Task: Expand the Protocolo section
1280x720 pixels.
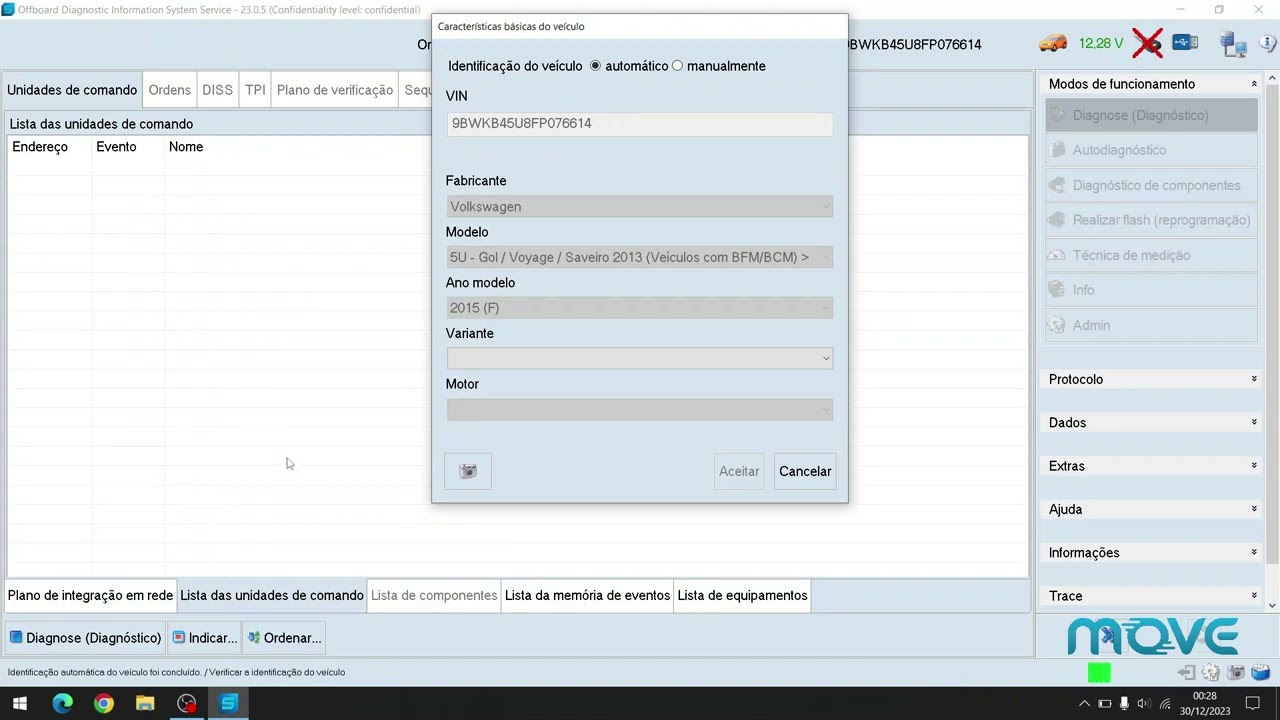Action: pyautogui.click(x=1151, y=379)
